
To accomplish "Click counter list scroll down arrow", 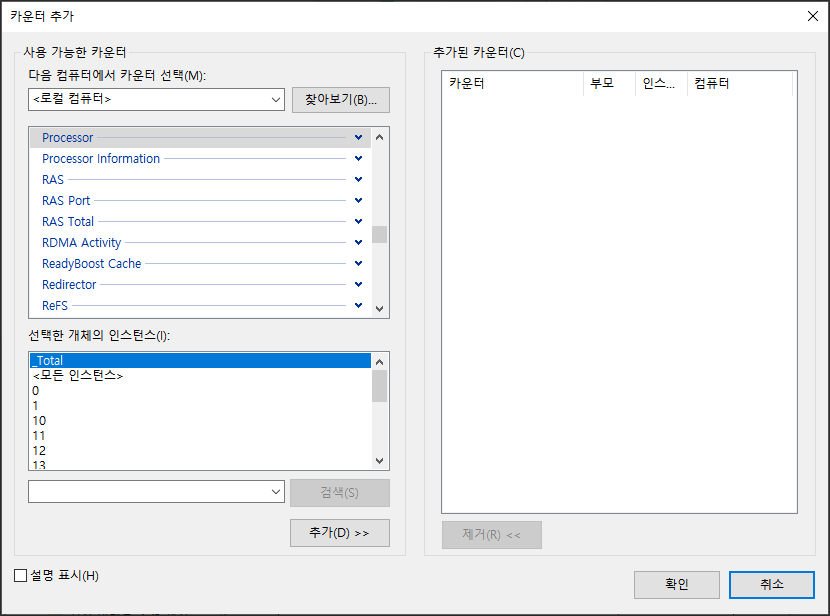I will 379,309.
